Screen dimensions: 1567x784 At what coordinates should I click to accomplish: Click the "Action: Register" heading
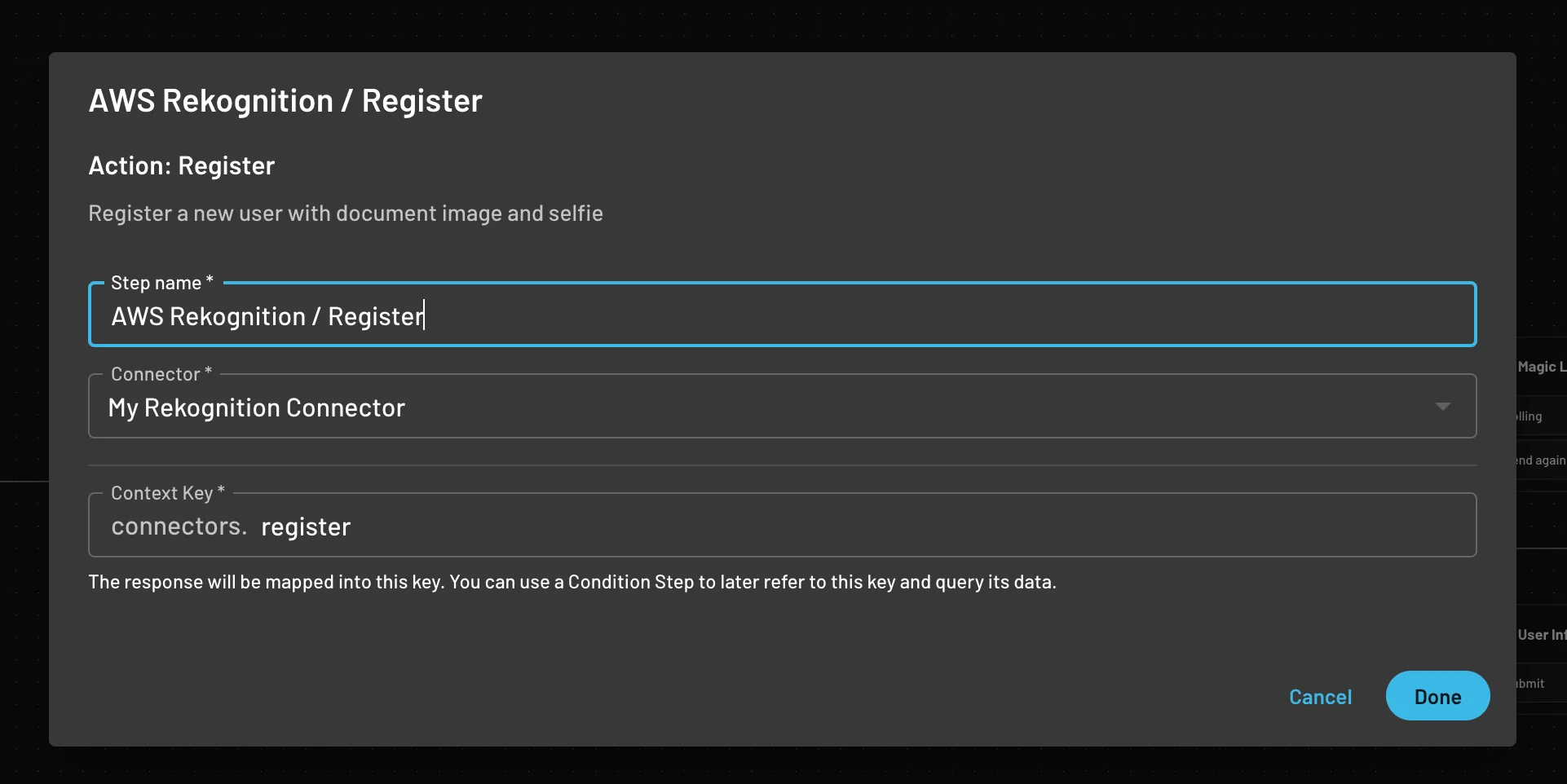tap(181, 165)
